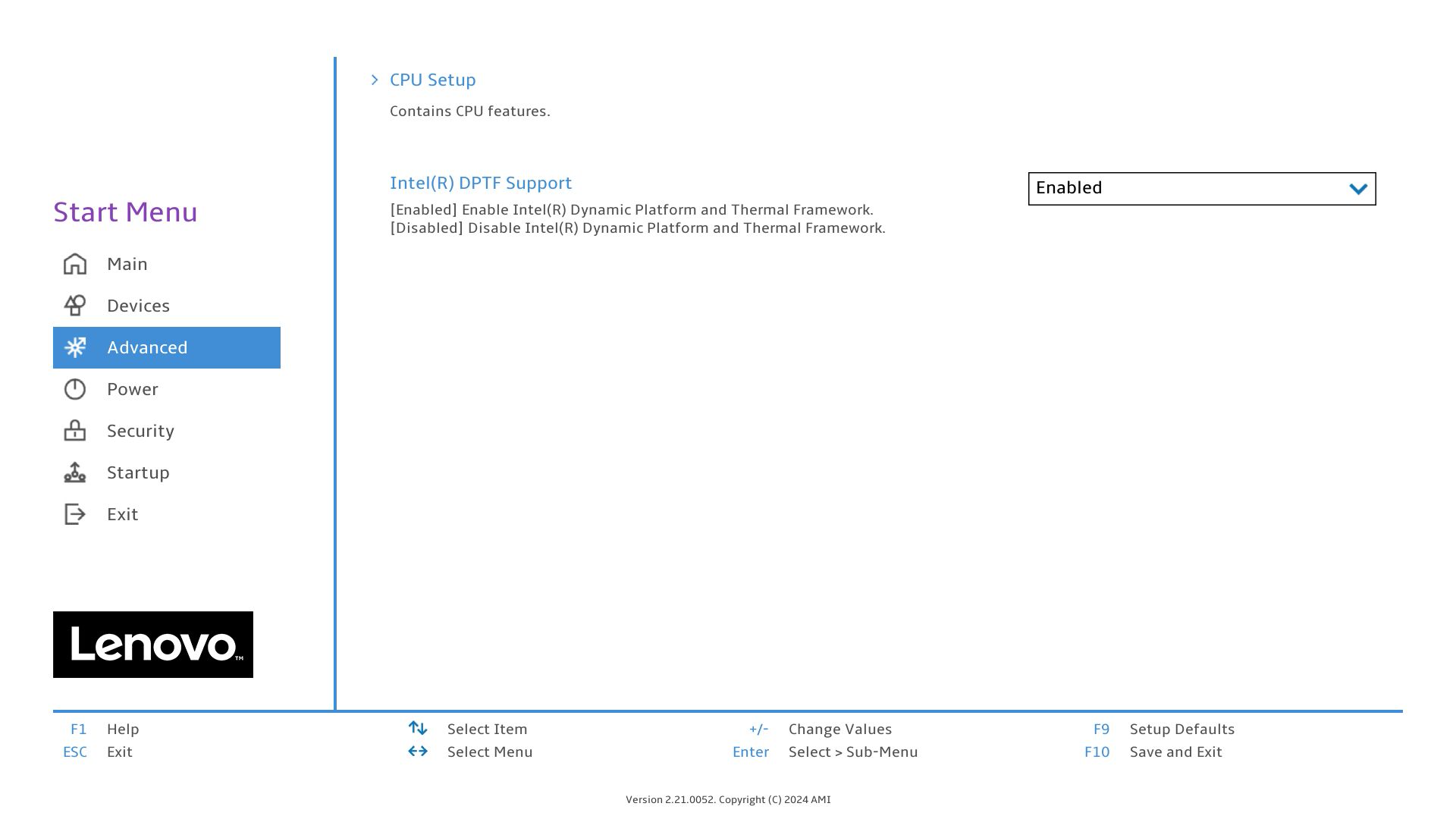Viewport: 1456px width, 819px height.
Task: Click the Devices shapes icon
Action: (x=74, y=306)
